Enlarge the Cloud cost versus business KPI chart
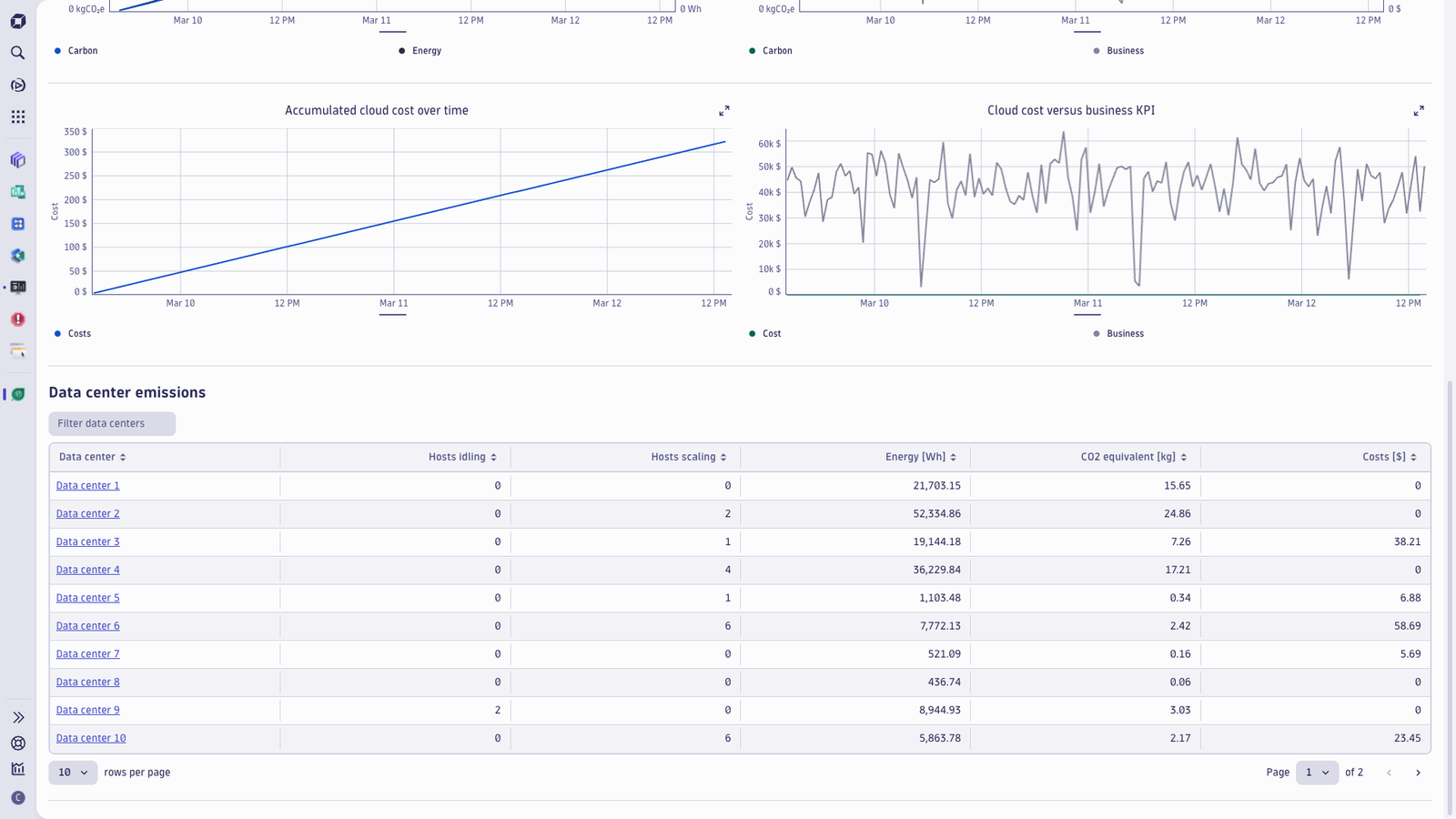This screenshot has height=819, width=1456. click(x=1419, y=111)
